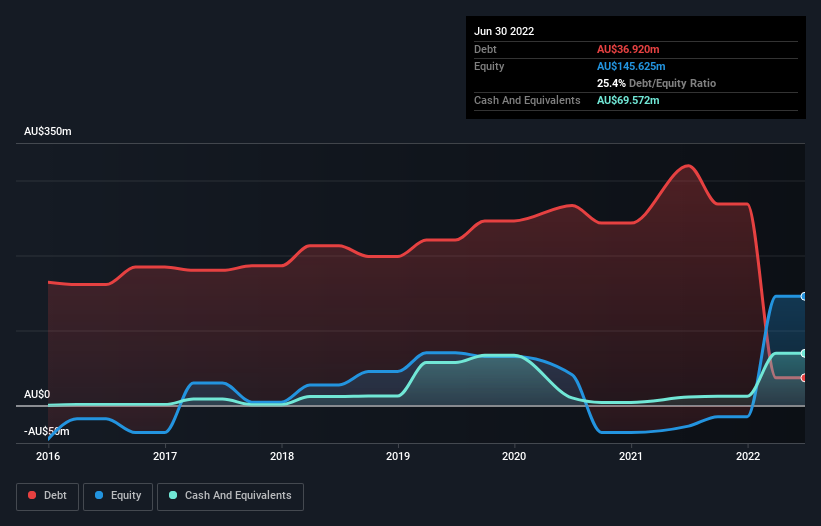Select the blue Equity endpoint marker
The height and width of the screenshot is (526, 821).
point(804,296)
